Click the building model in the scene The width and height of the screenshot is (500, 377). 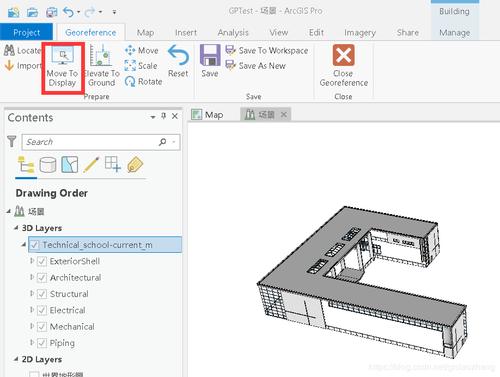362,282
